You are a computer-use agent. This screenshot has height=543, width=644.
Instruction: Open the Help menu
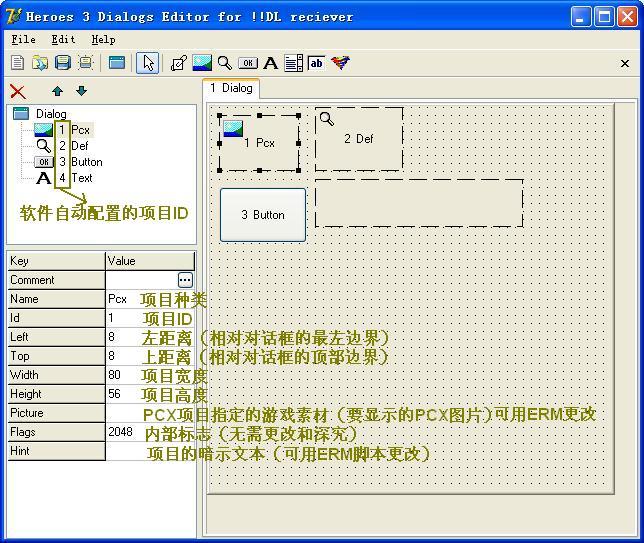point(103,39)
